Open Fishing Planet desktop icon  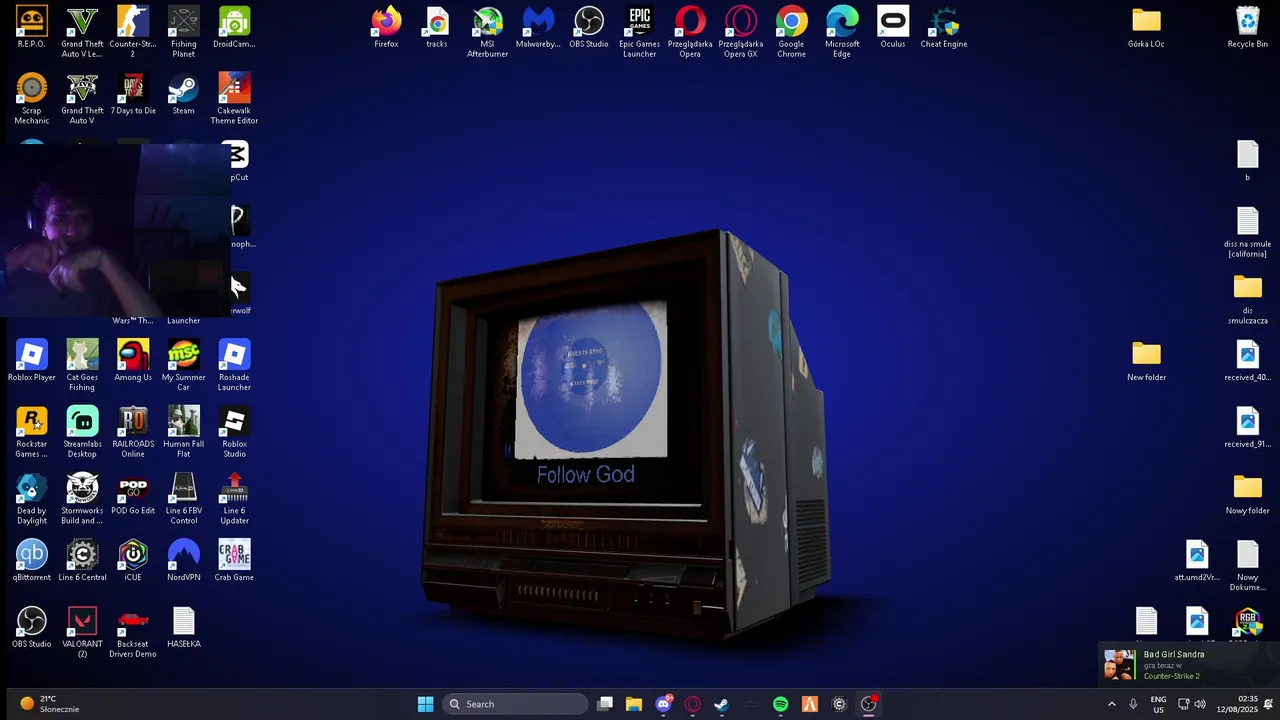[184, 32]
